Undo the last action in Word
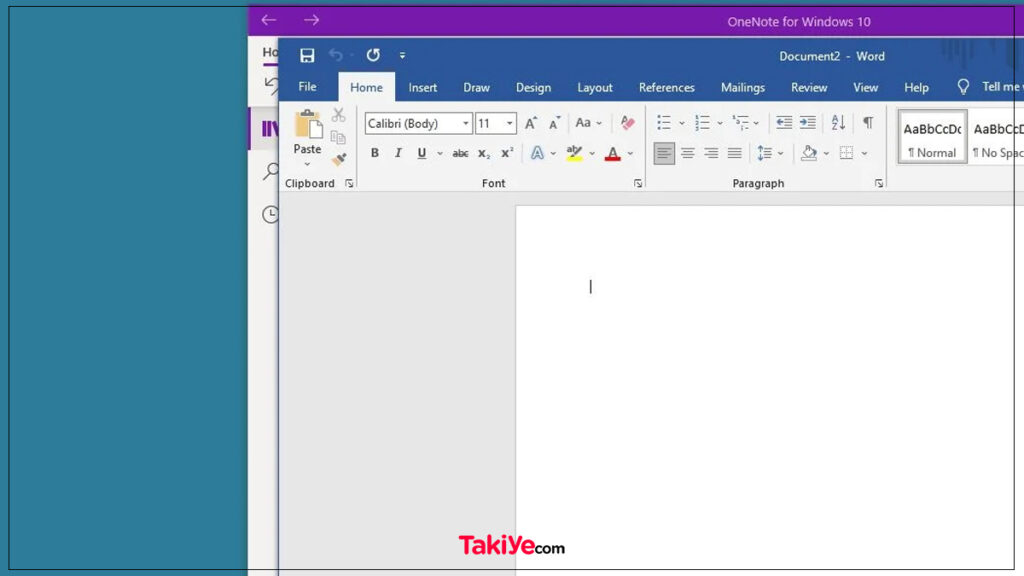Viewport: 1024px width, 576px height. coord(336,56)
